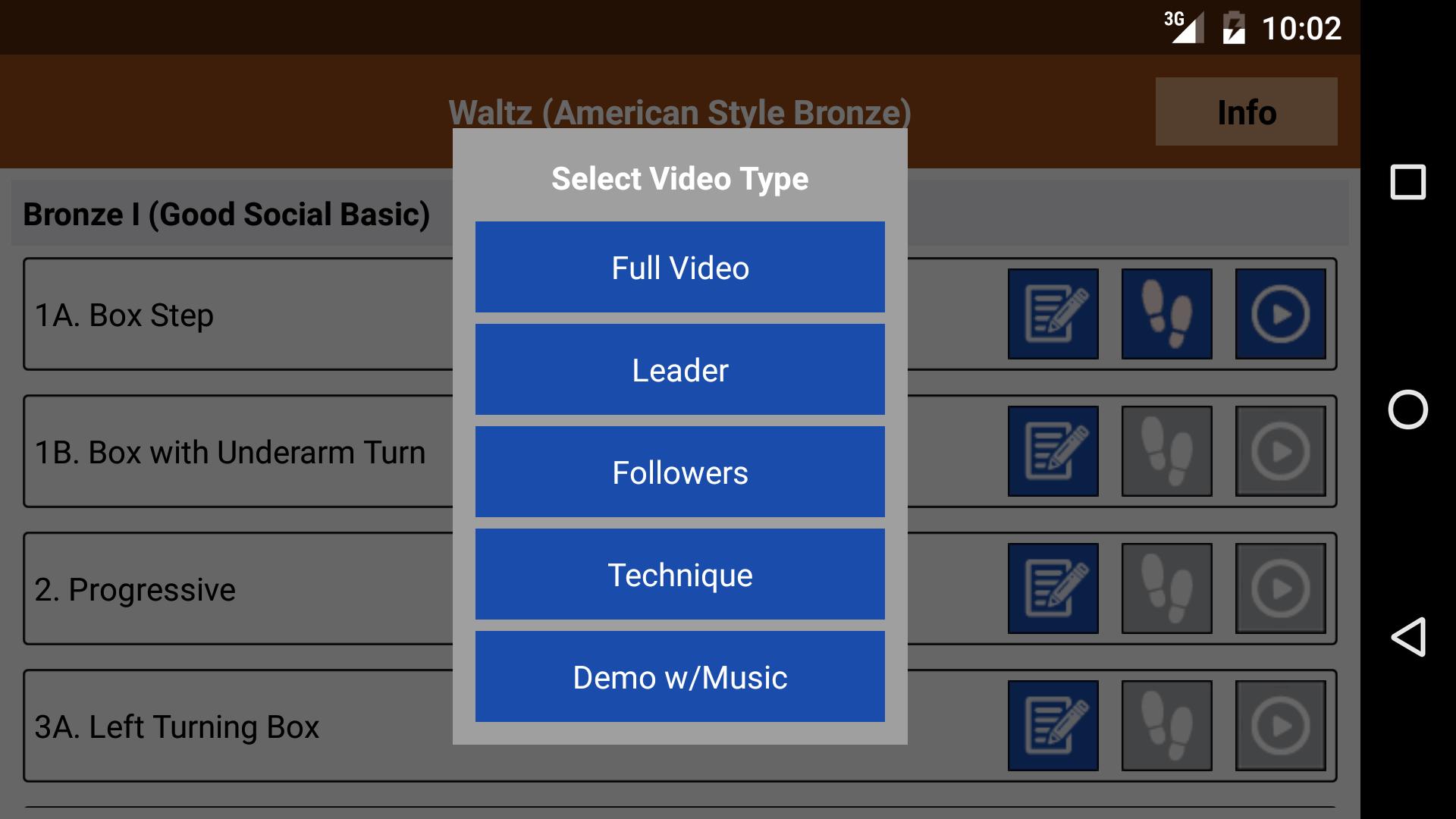Select Full Video option
1456x819 pixels.
[679, 267]
